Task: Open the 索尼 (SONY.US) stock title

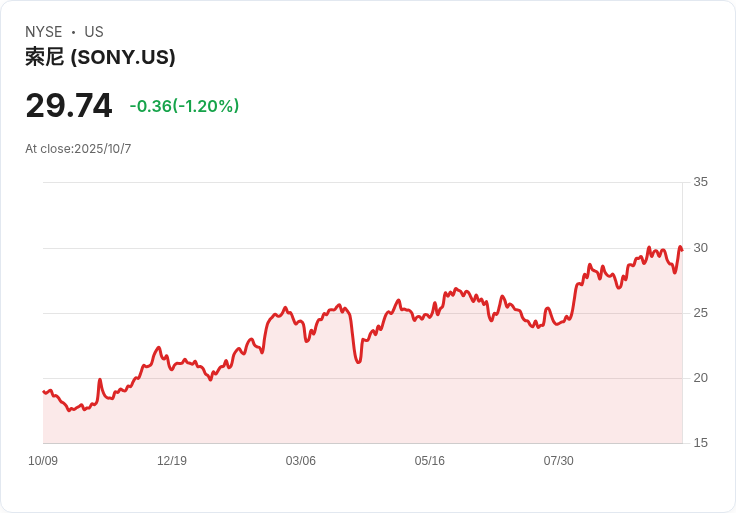Action: tap(100, 57)
